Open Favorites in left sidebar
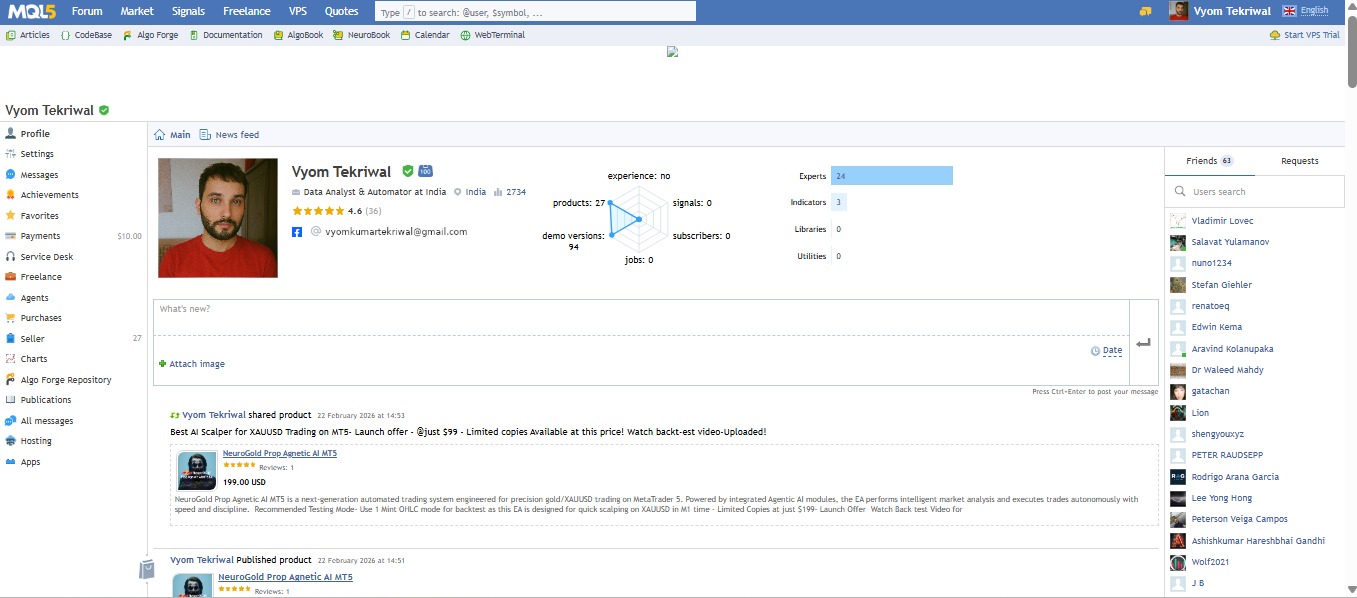1357x598 pixels. [x=39, y=216]
